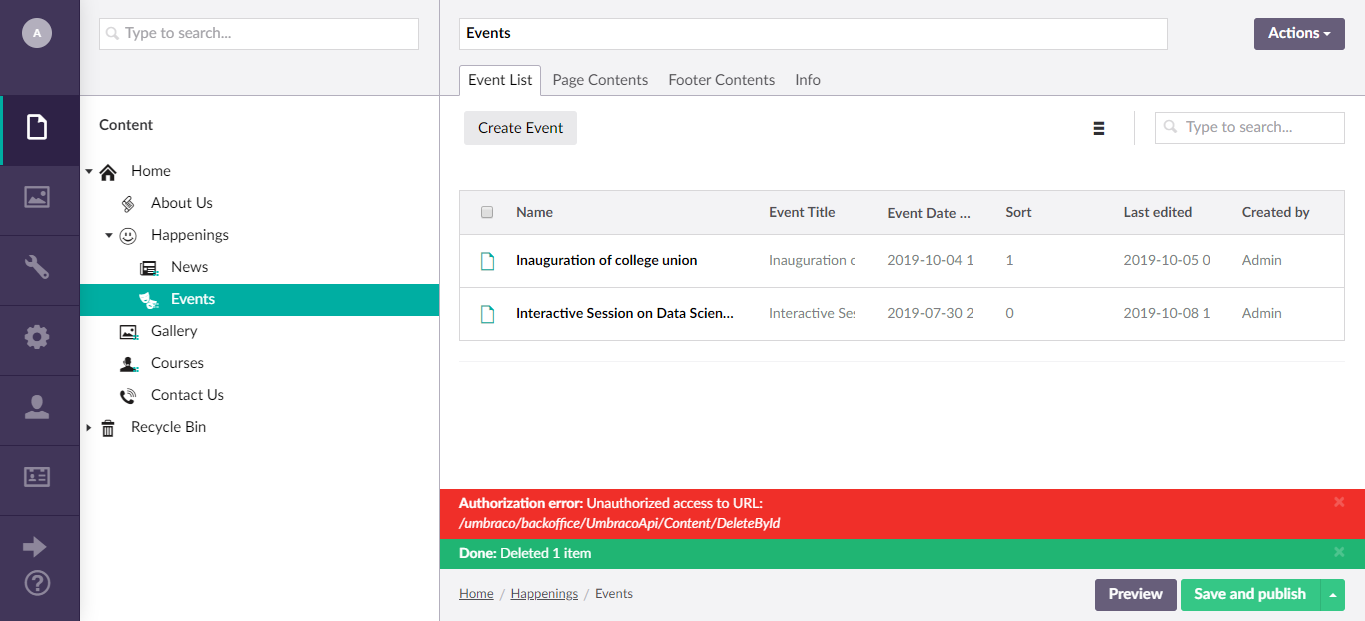Open Inauguration of college union event
1365x621 pixels.
[x=606, y=260]
